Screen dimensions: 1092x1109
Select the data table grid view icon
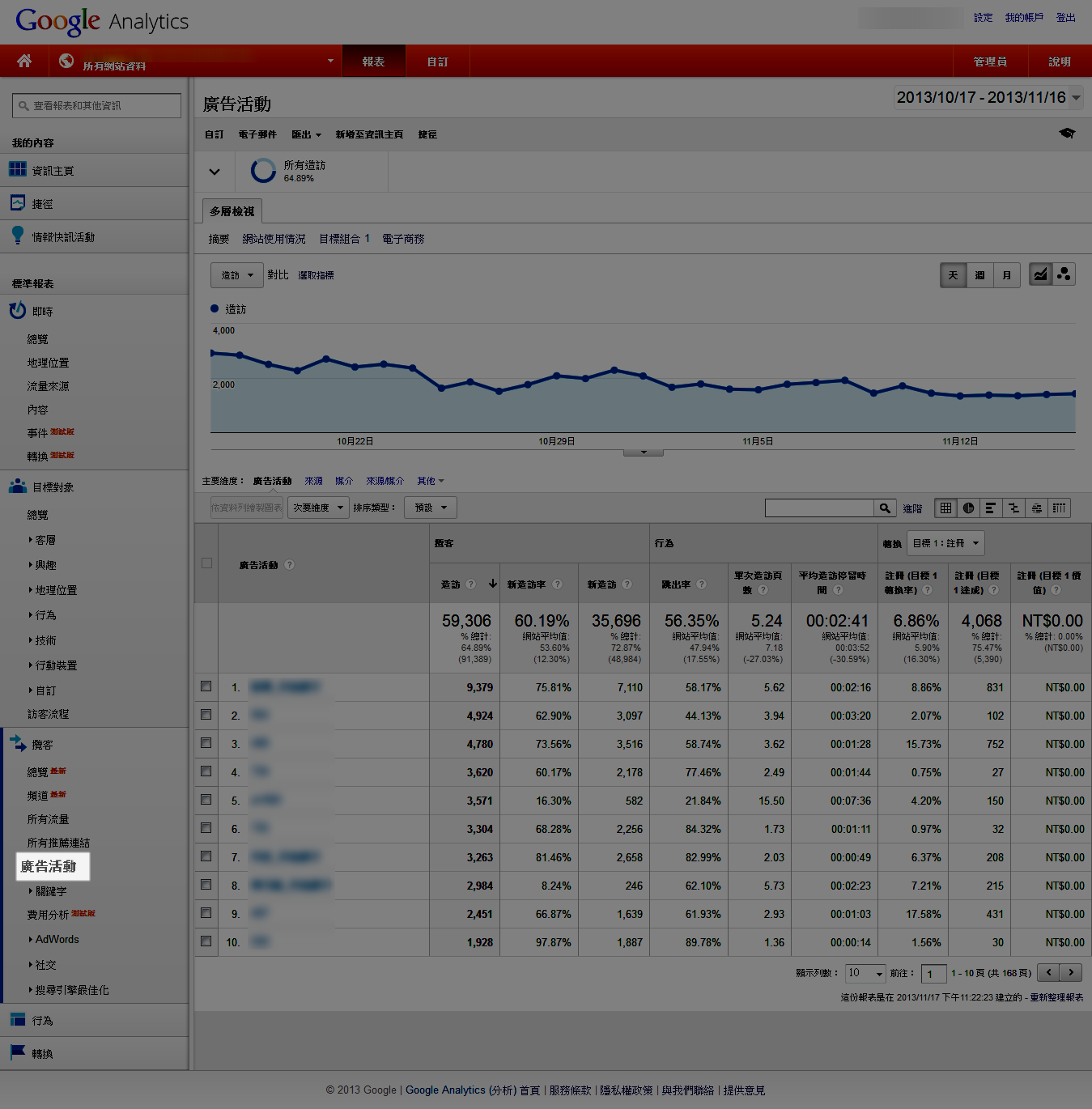945,508
